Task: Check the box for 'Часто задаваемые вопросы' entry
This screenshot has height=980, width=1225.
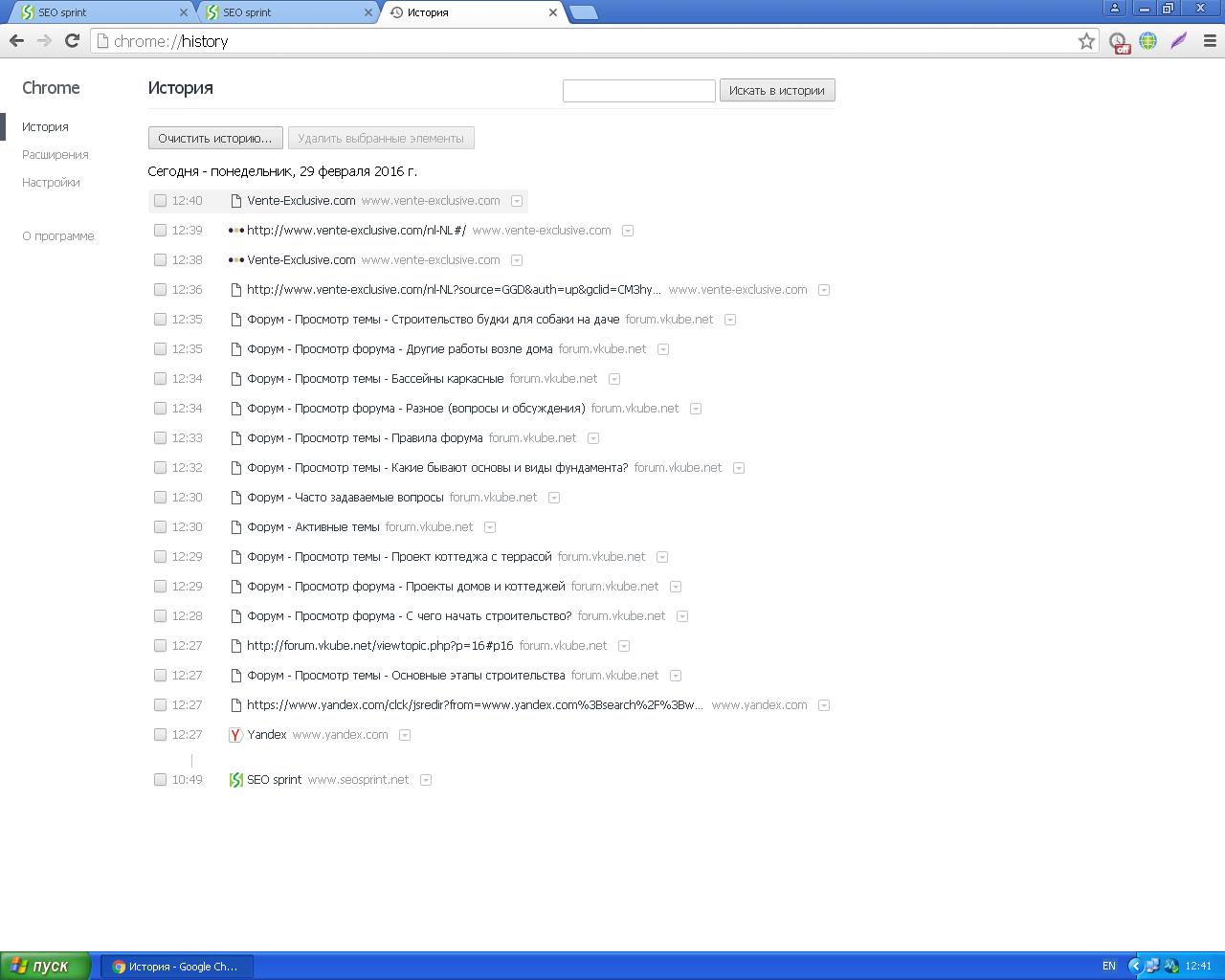Action: [x=160, y=498]
